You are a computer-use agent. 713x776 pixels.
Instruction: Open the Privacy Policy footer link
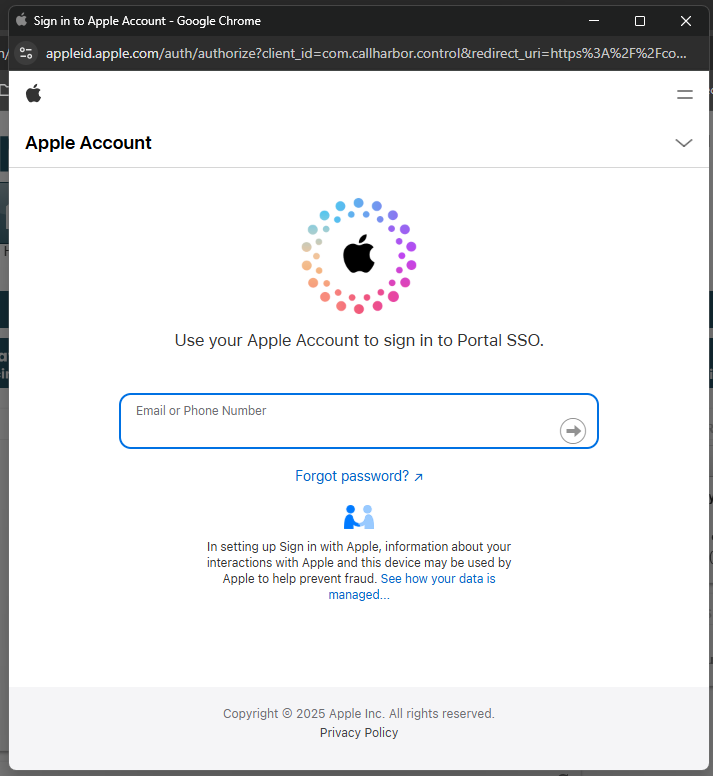coord(359,733)
